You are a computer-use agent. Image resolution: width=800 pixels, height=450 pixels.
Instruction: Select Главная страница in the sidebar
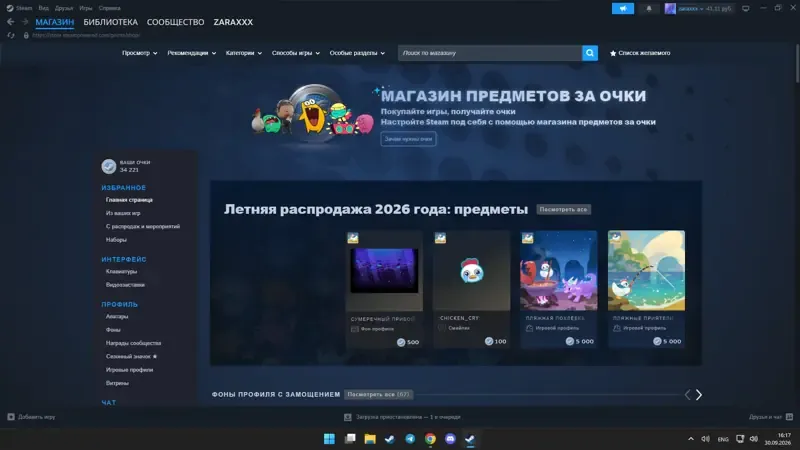[x=130, y=200]
